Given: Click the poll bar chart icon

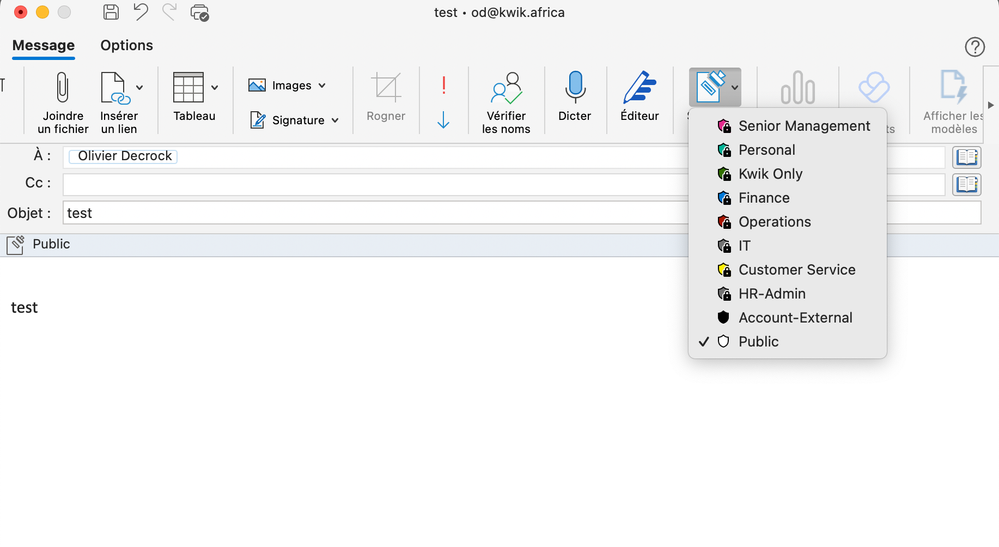Looking at the screenshot, I should tap(798, 87).
